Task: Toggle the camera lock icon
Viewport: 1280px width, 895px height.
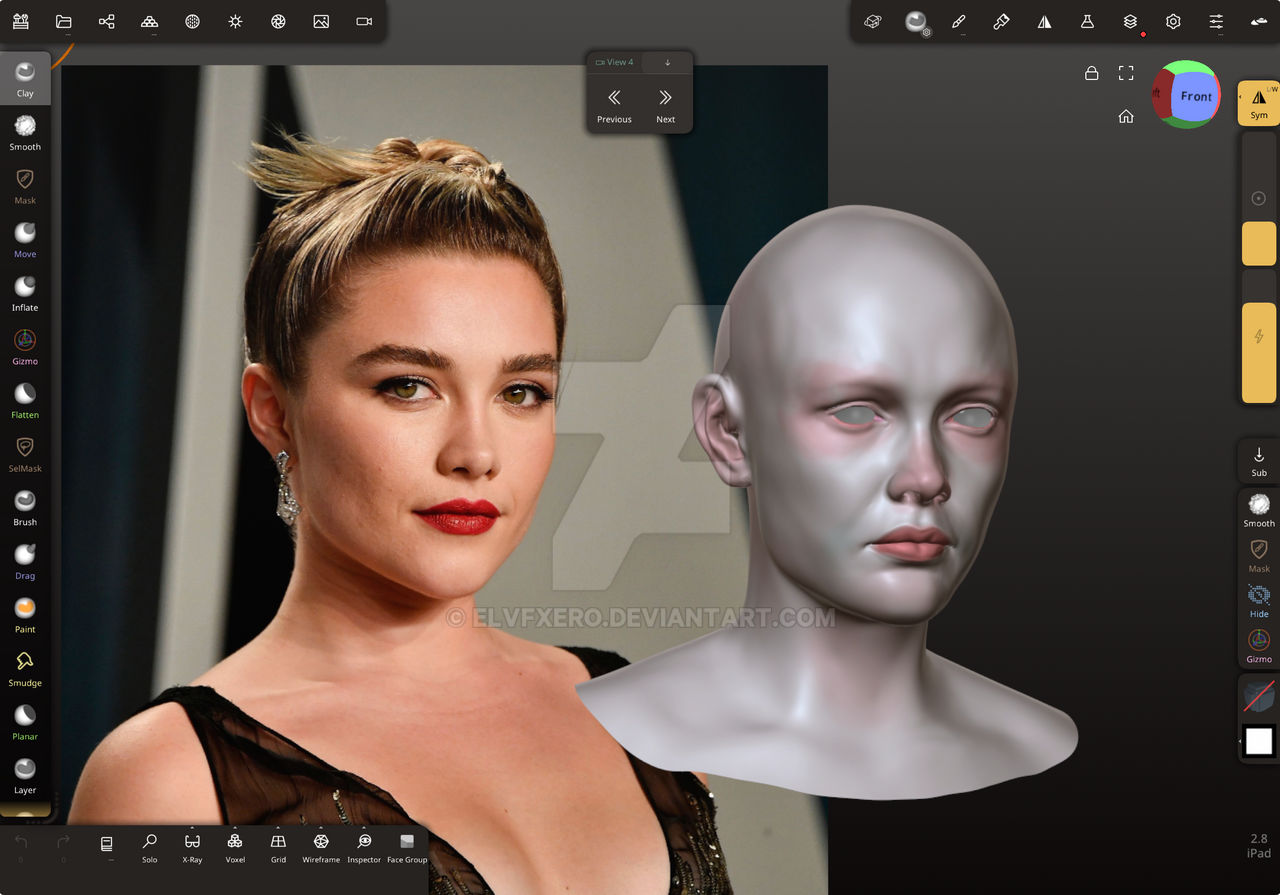Action: point(1092,73)
